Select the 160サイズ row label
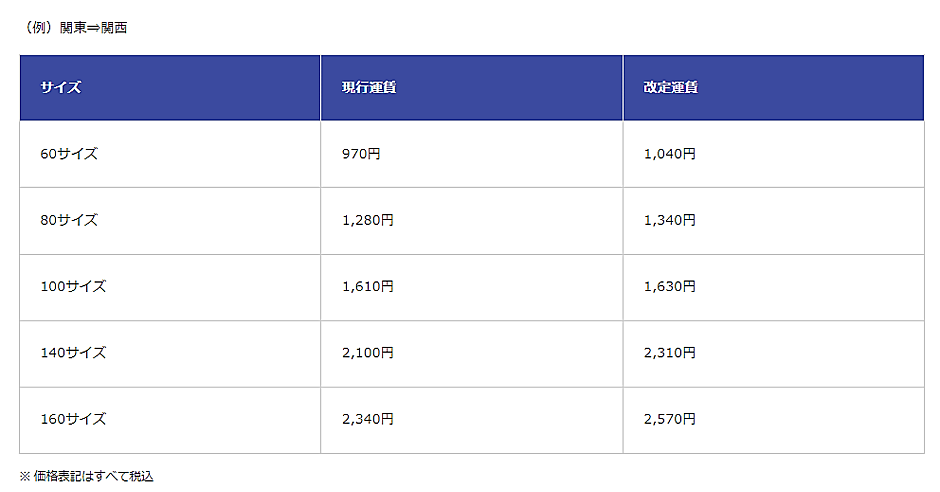The width and height of the screenshot is (940, 492). pos(73,420)
